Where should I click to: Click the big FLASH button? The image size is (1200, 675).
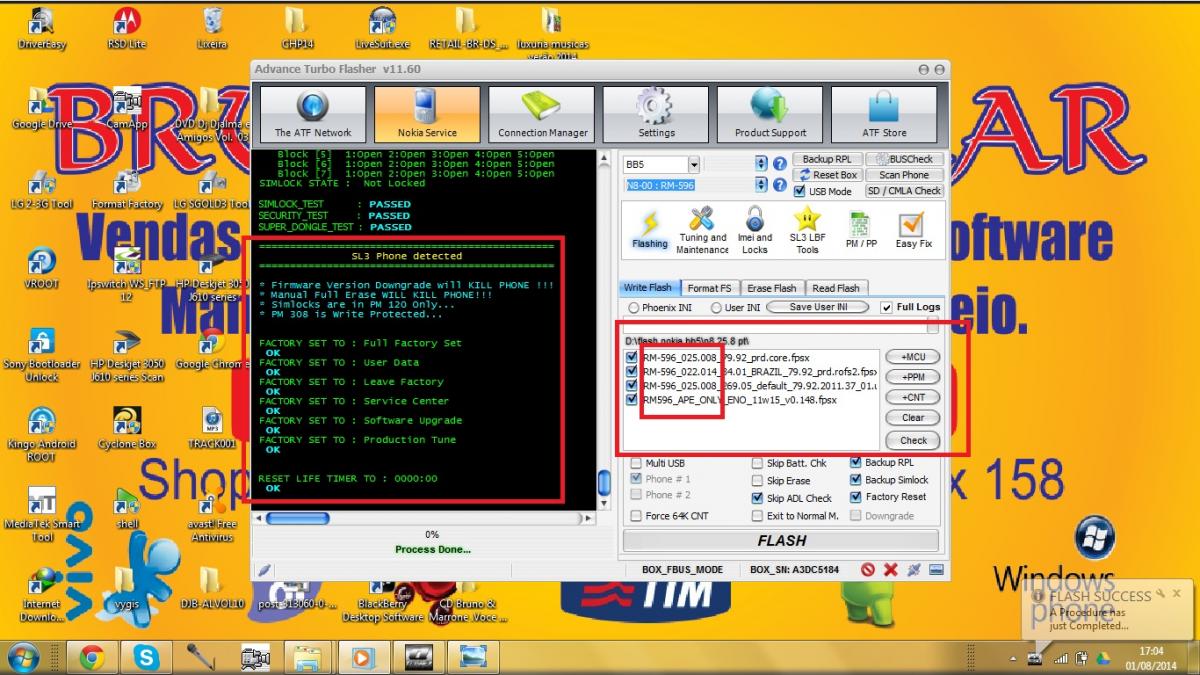point(781,540)
